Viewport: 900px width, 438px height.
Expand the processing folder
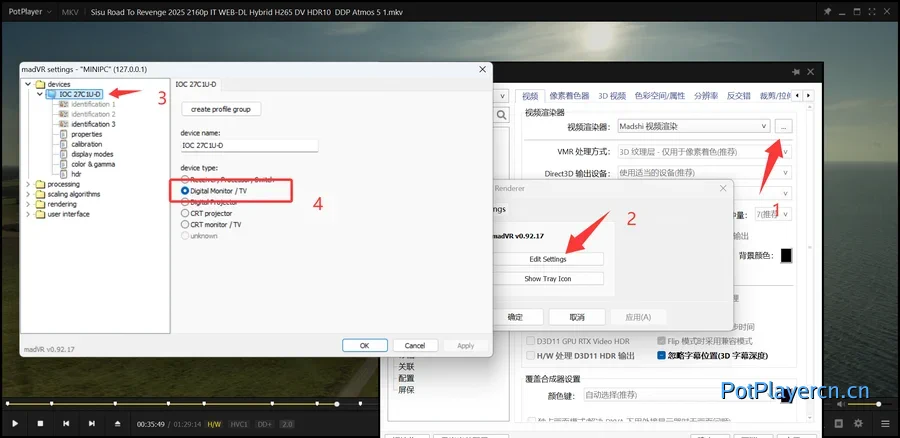coord(28,184)
